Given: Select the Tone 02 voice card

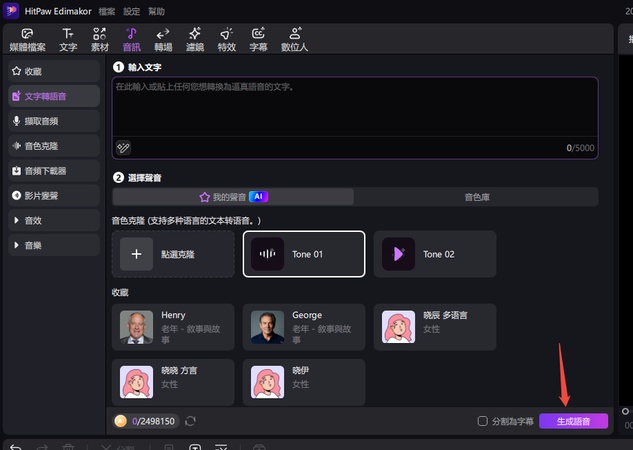Looking at the screenshot, I should (x=435, y=254).
